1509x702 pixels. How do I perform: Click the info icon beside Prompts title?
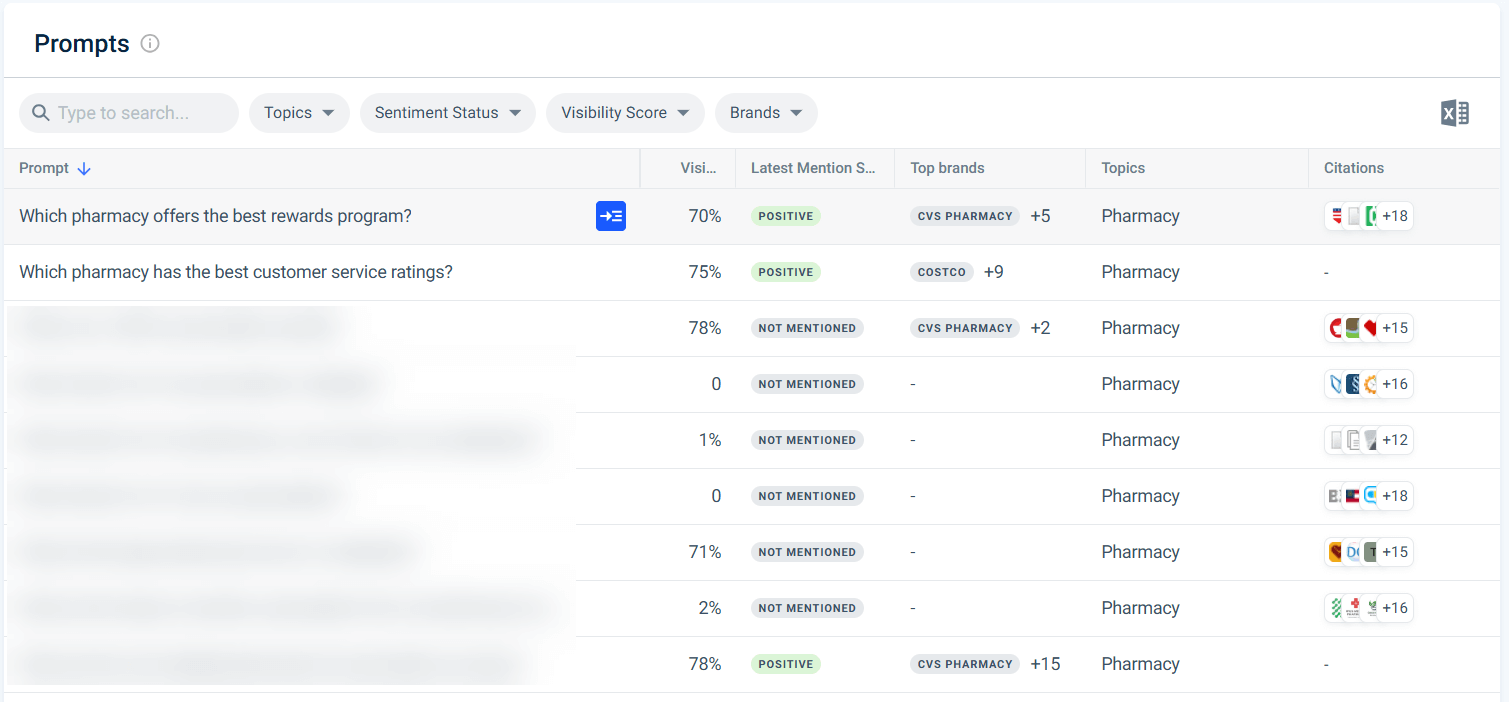click(x=150, y=43)
